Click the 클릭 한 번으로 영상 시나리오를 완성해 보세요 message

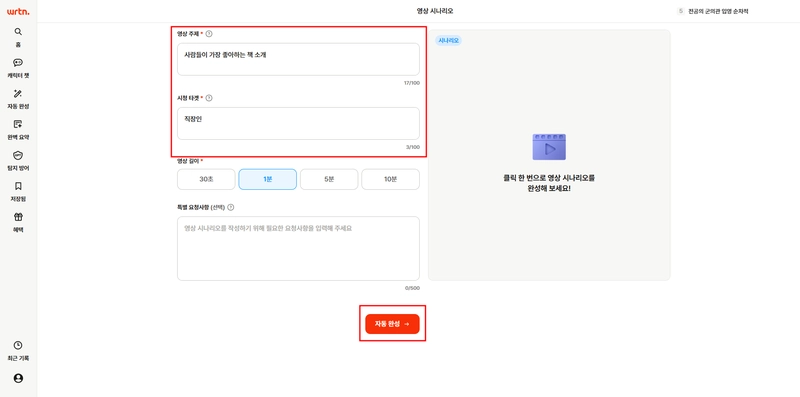(x=549, y=183)
